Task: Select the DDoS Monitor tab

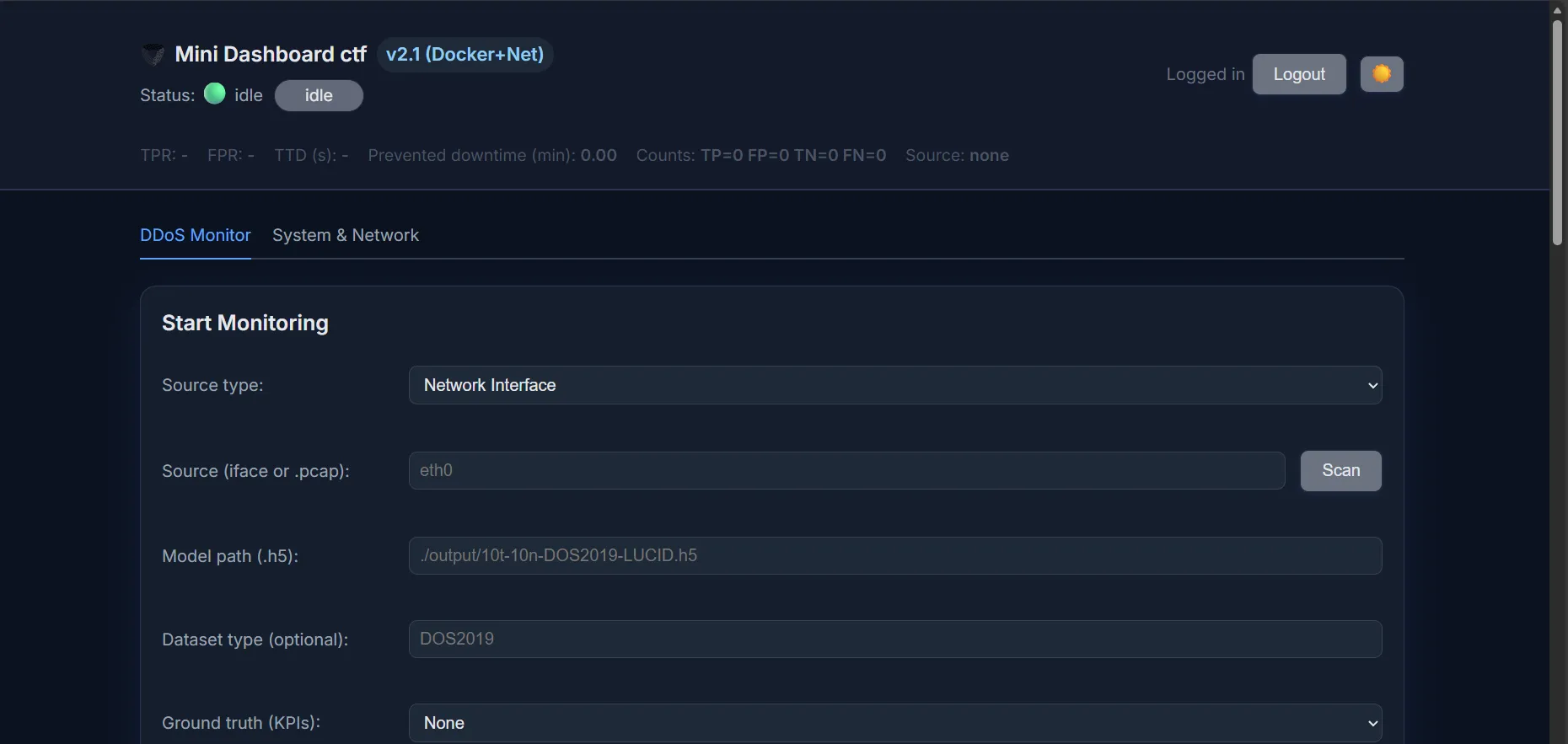Action: pos(196,235)
